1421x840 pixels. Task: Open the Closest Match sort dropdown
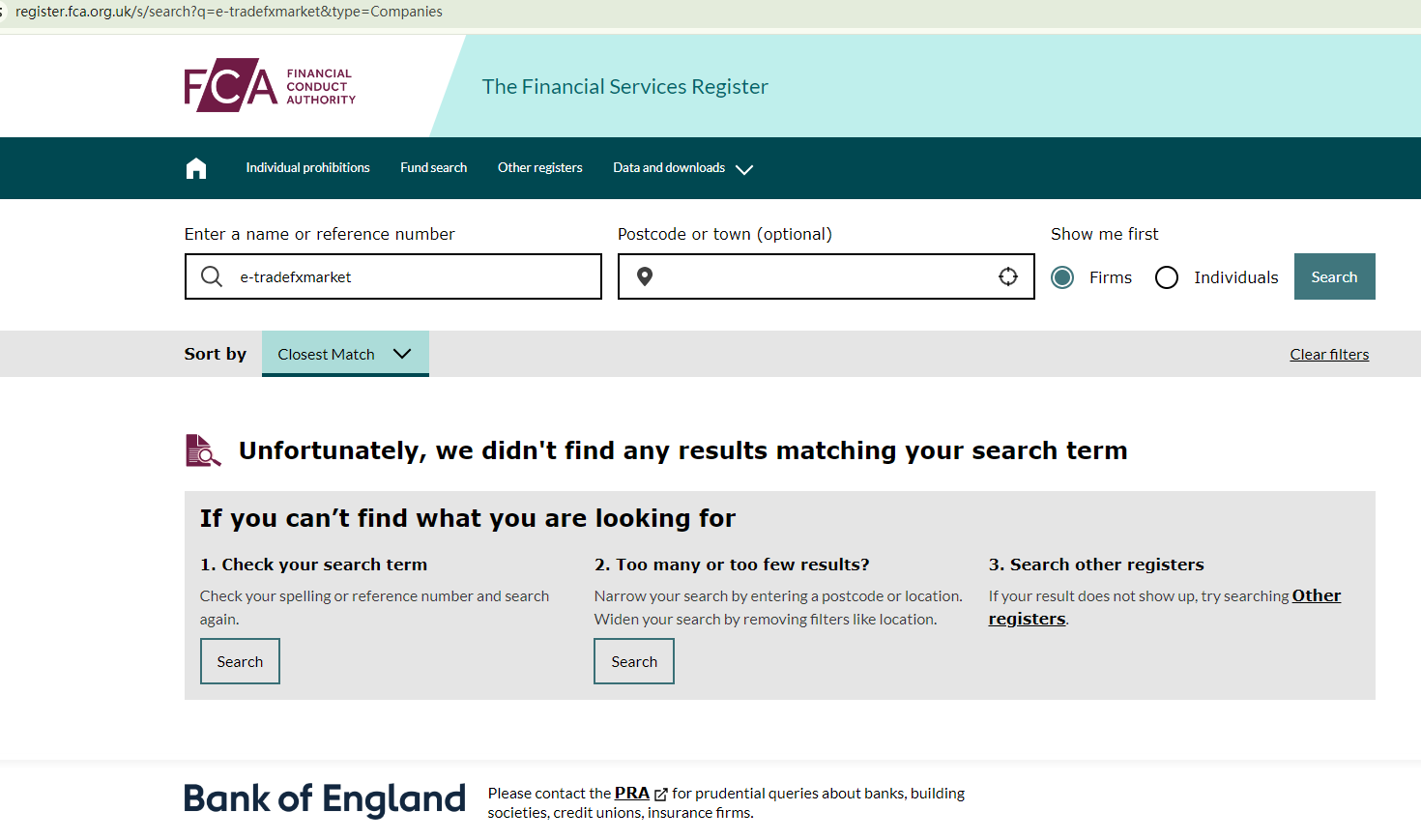point(345,354)
